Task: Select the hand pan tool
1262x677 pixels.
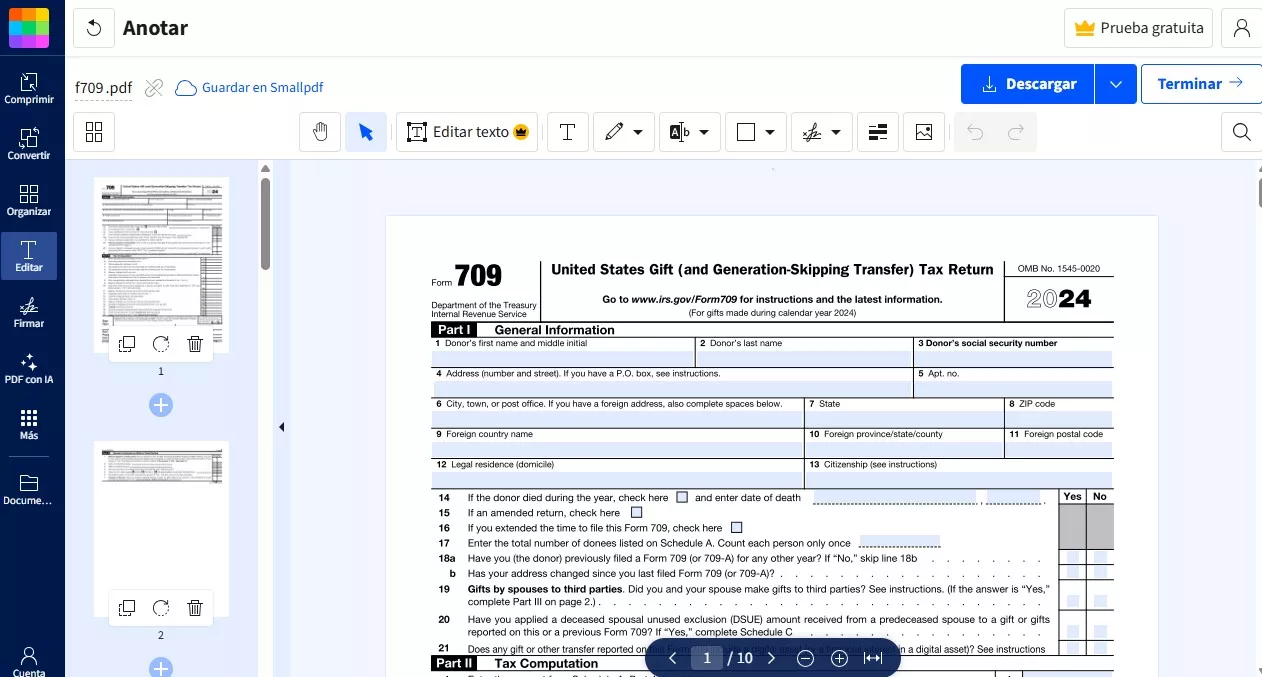Action: pyautogui.click(x=320, y=132)
